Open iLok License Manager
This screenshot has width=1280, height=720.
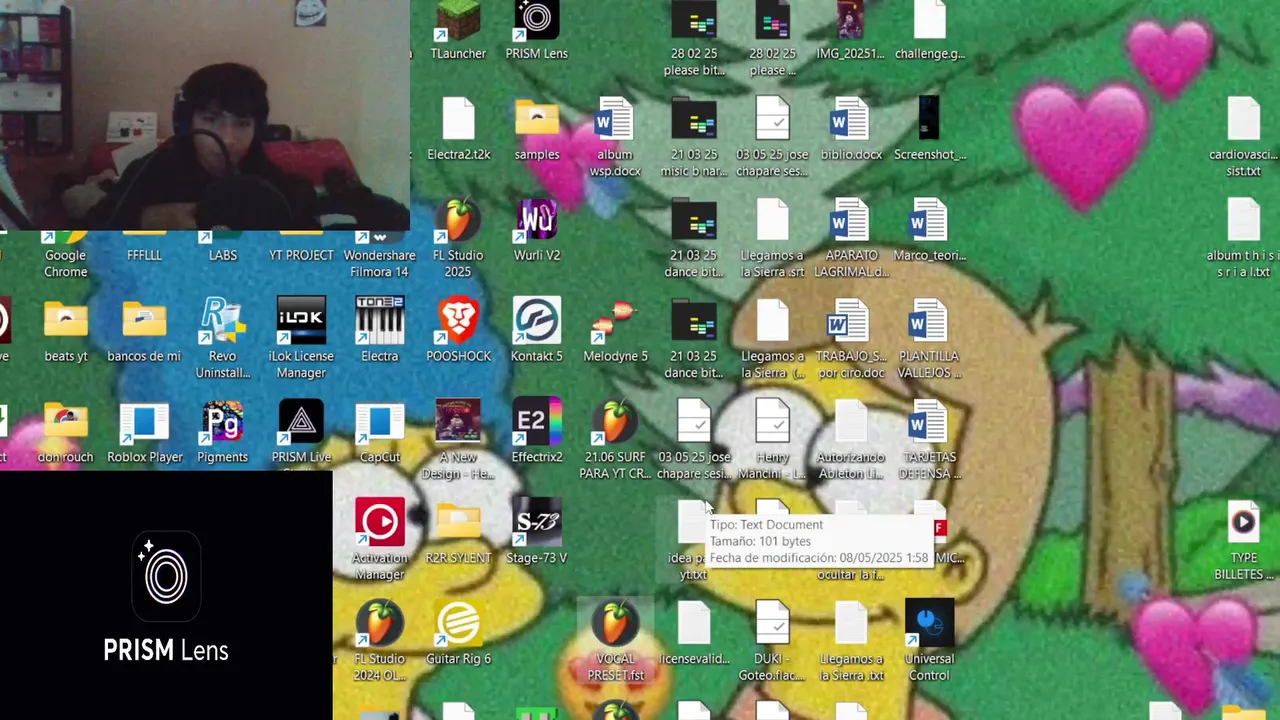point(301,339)
